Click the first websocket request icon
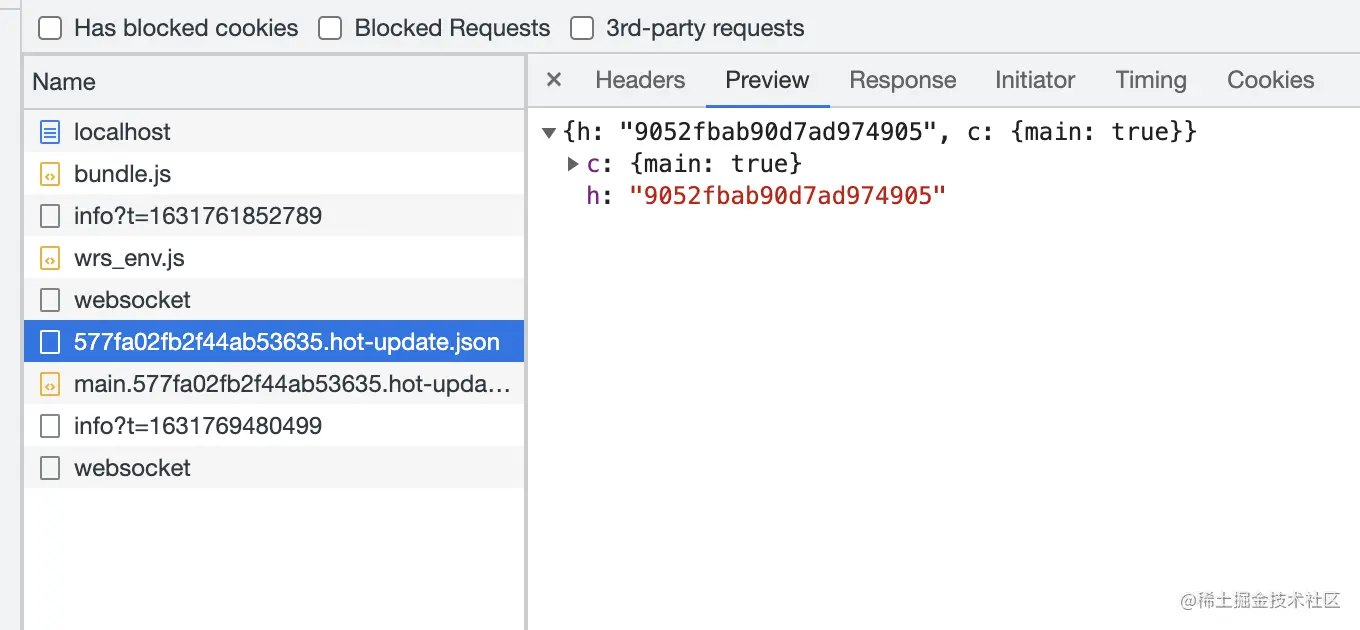Viewport: 1360px width, 630px height. [50, 300]
